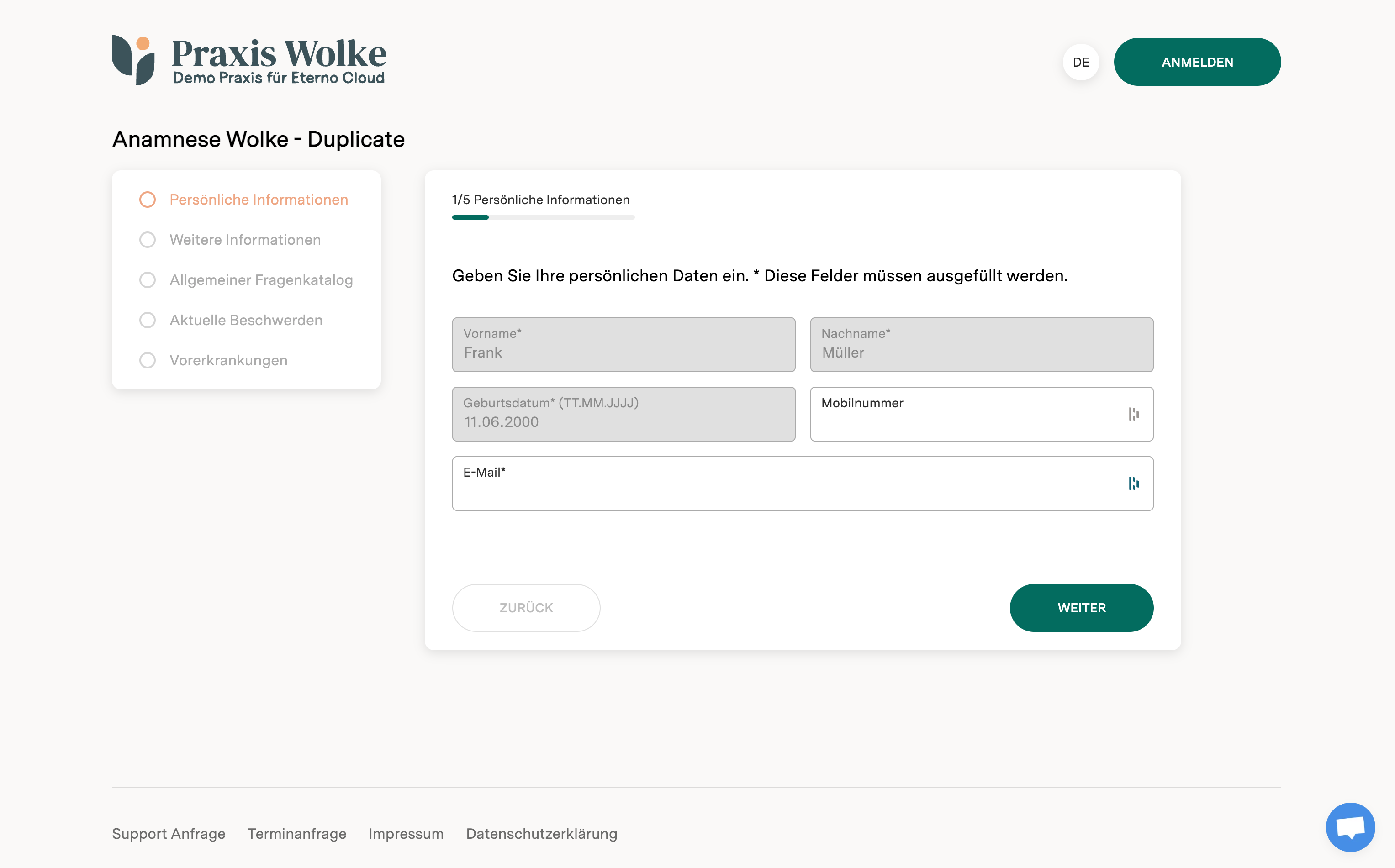This screenshot has width=1395, height=868.
Task: Click the ZURÜCK button
Action: click(526, 608)
